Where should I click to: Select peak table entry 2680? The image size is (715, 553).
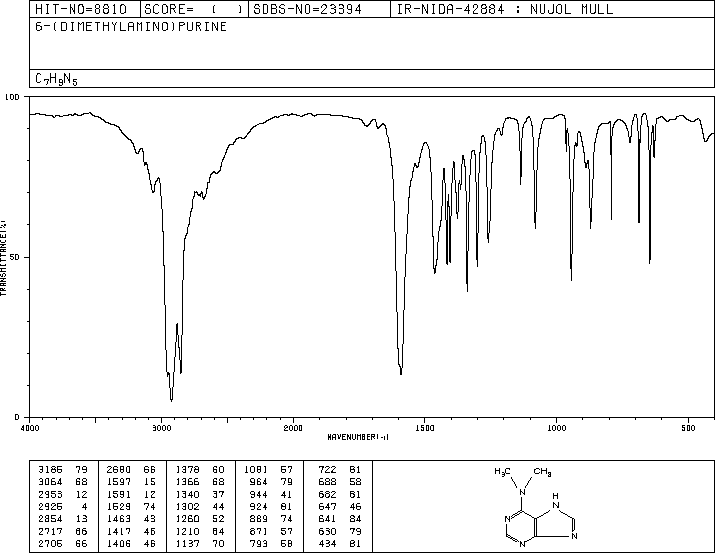pos(131,470)
